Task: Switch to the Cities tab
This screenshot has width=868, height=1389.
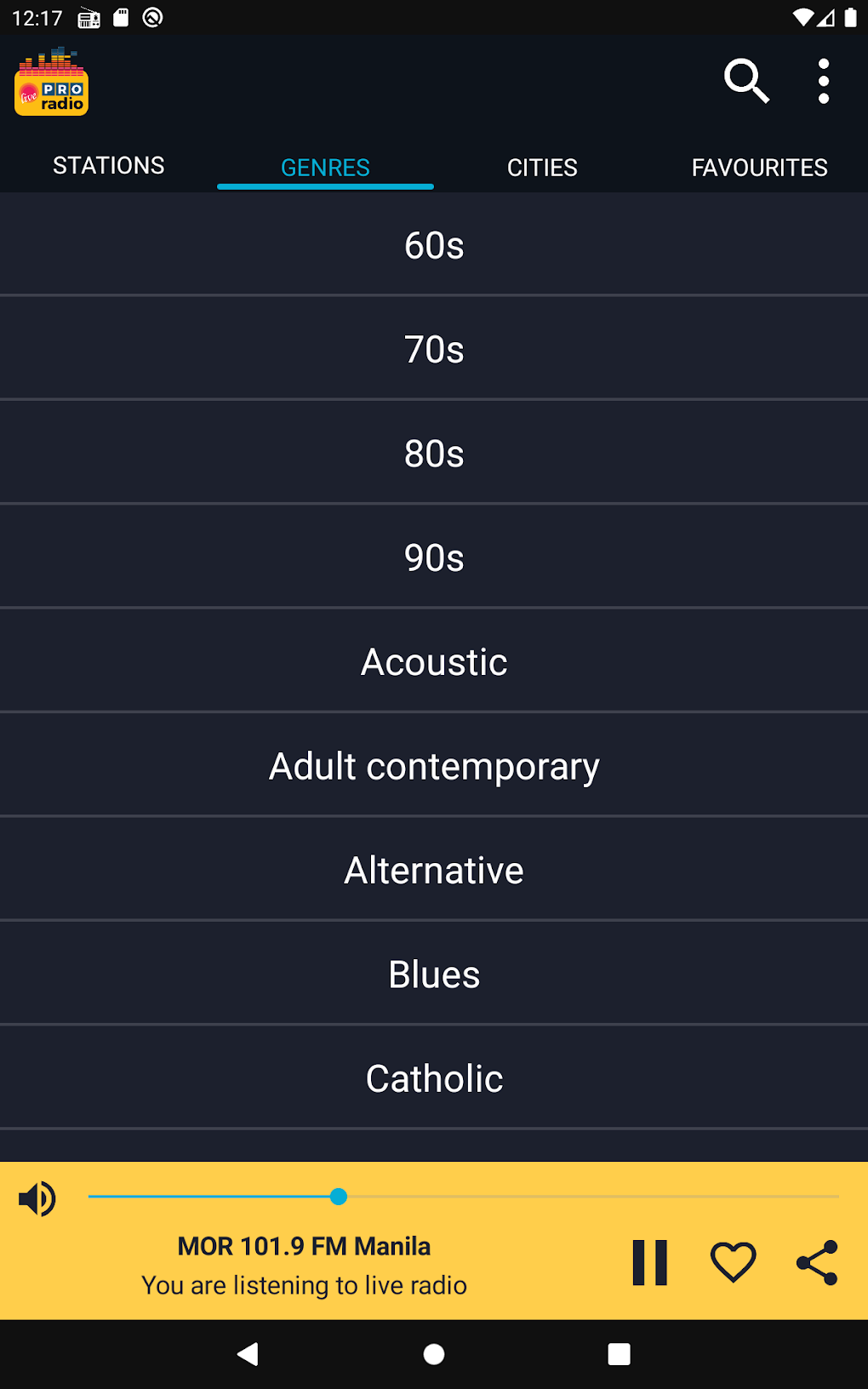Action: [x=542, y=168]
